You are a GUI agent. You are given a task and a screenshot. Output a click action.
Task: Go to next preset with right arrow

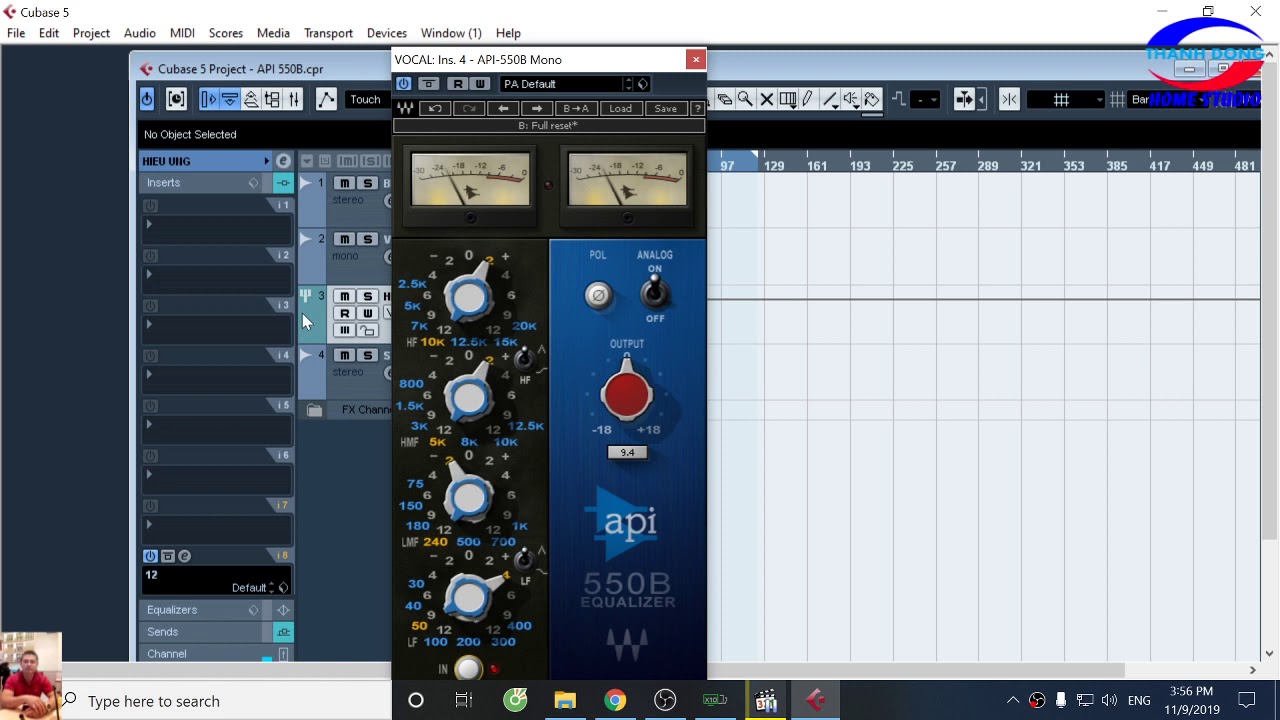coord(537,108)
